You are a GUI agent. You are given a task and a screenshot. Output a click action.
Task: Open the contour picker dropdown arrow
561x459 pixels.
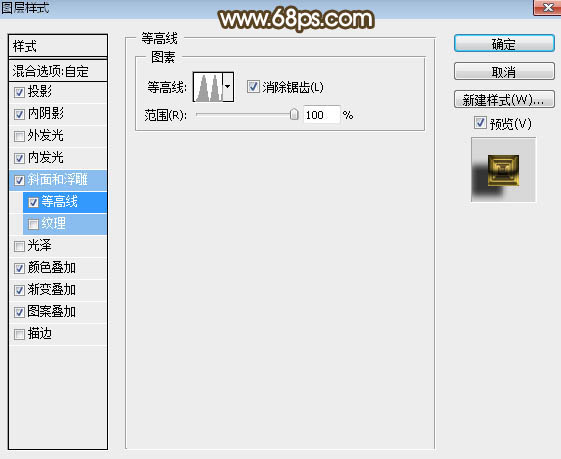tap(228, 87)
